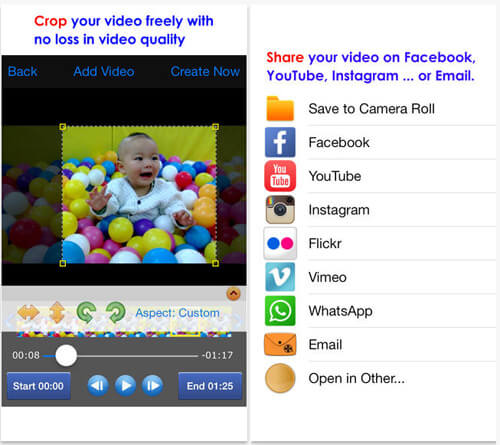
Task: Open the Aspect: Custom selector
Action: (x=177, y=313)
